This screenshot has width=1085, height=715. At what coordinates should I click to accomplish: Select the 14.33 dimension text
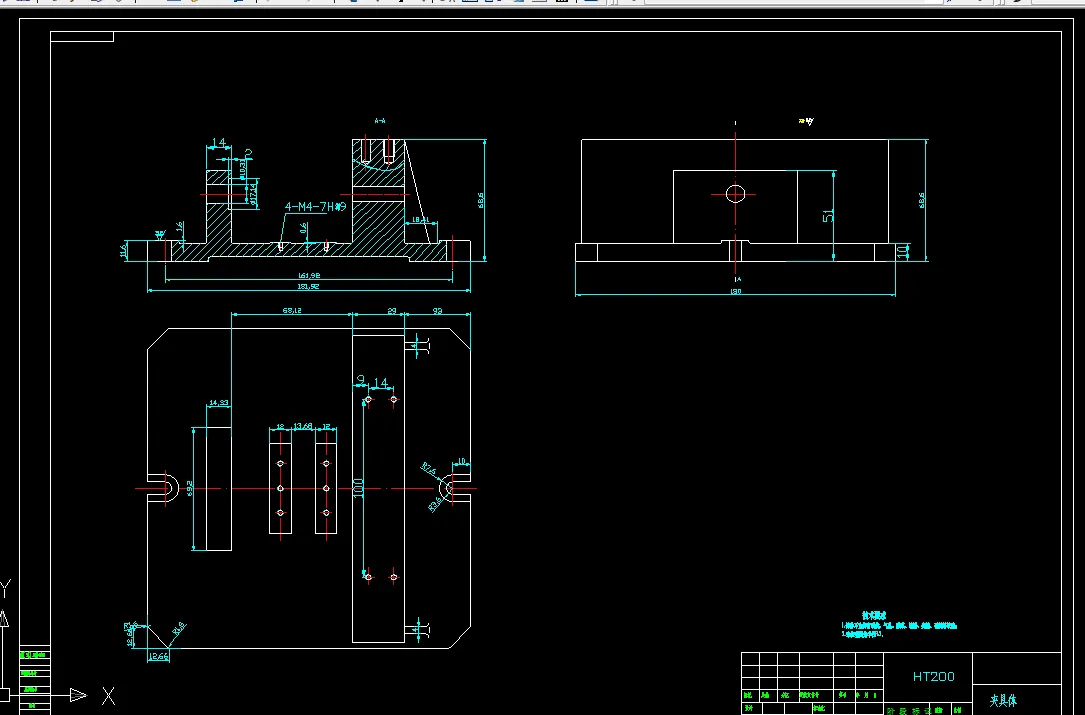[x=219, y=402]
